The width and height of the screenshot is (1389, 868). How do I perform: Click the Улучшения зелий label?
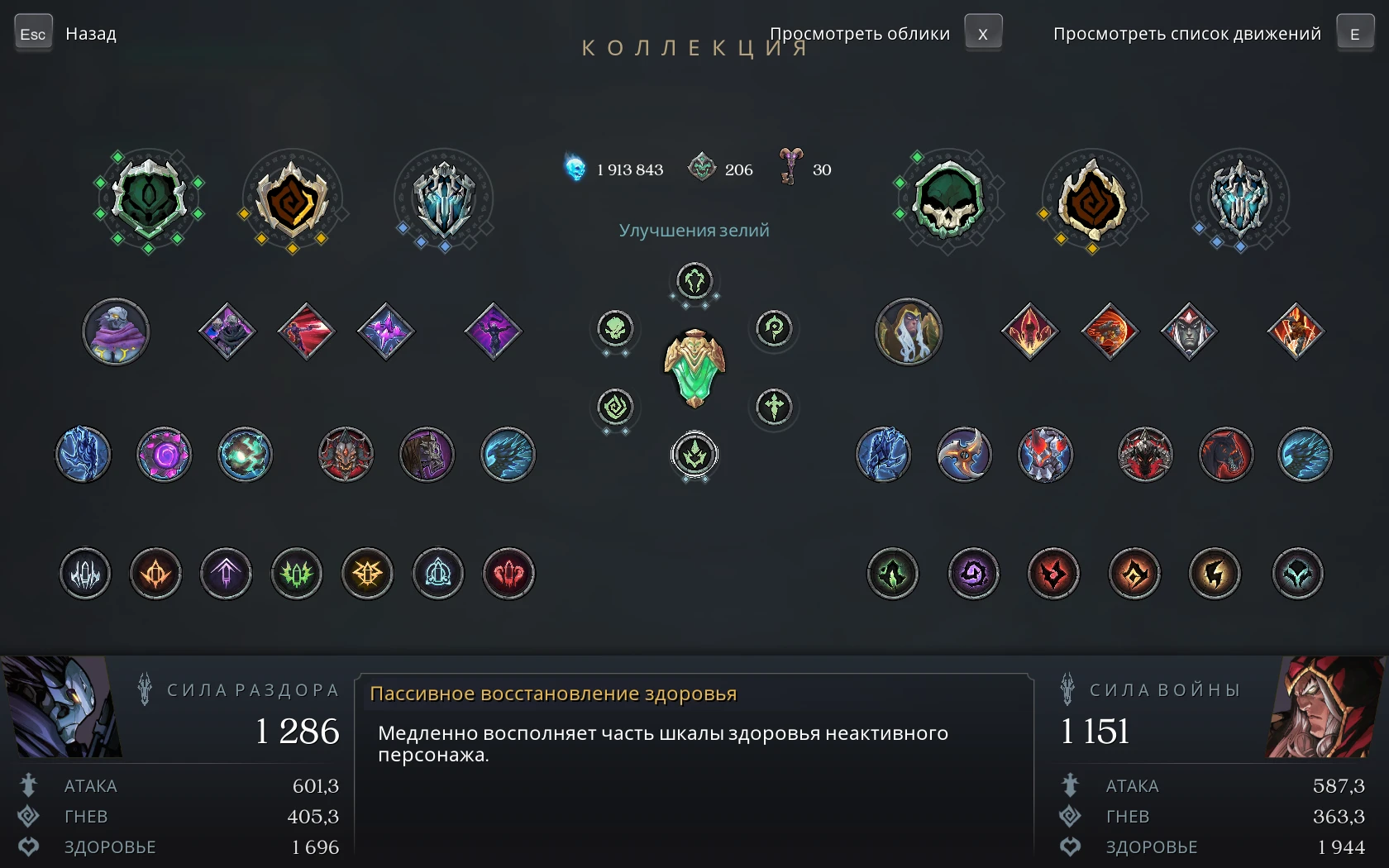(694, 230)
